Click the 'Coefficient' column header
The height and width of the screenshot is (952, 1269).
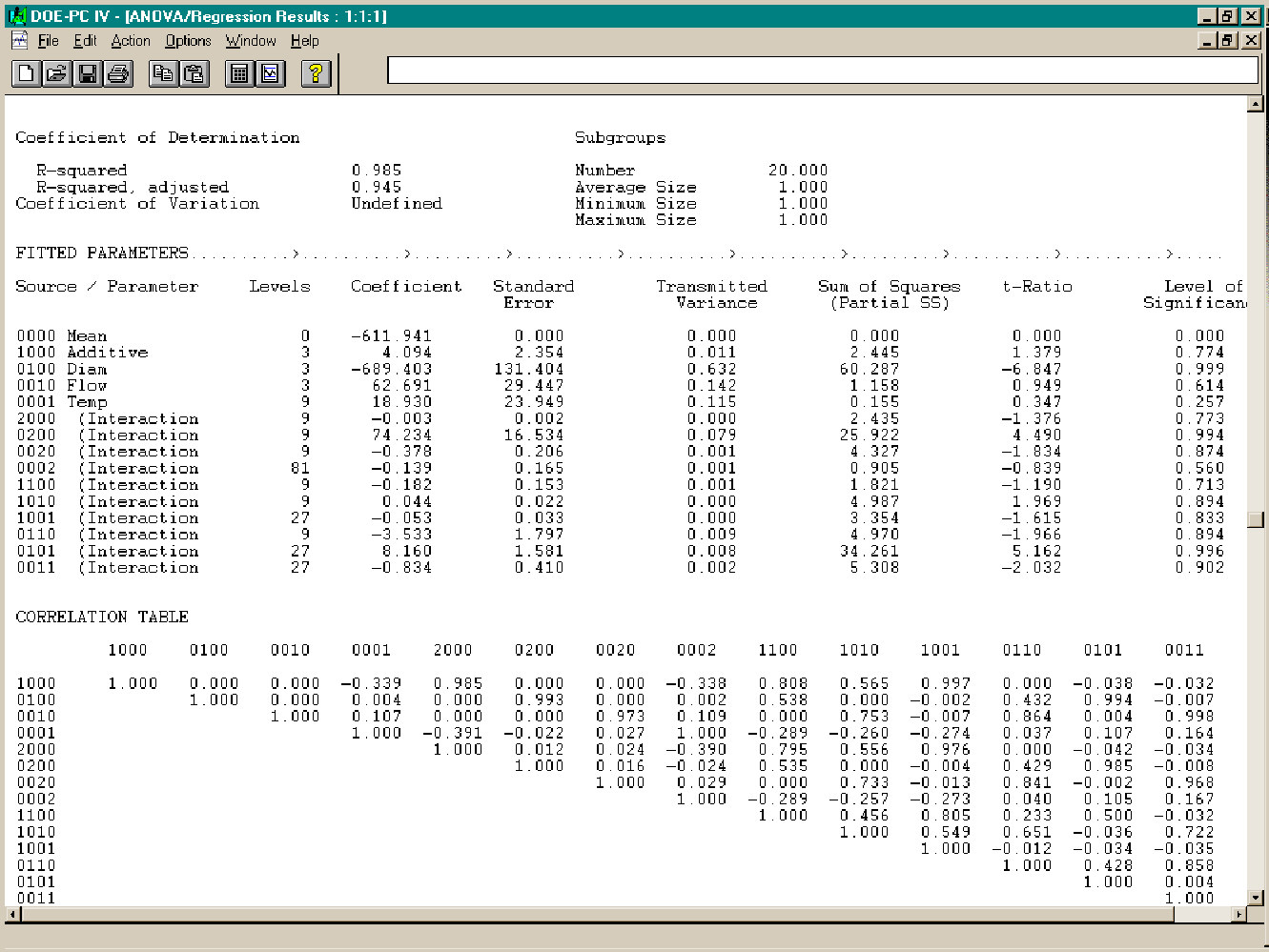pos(406,286)
